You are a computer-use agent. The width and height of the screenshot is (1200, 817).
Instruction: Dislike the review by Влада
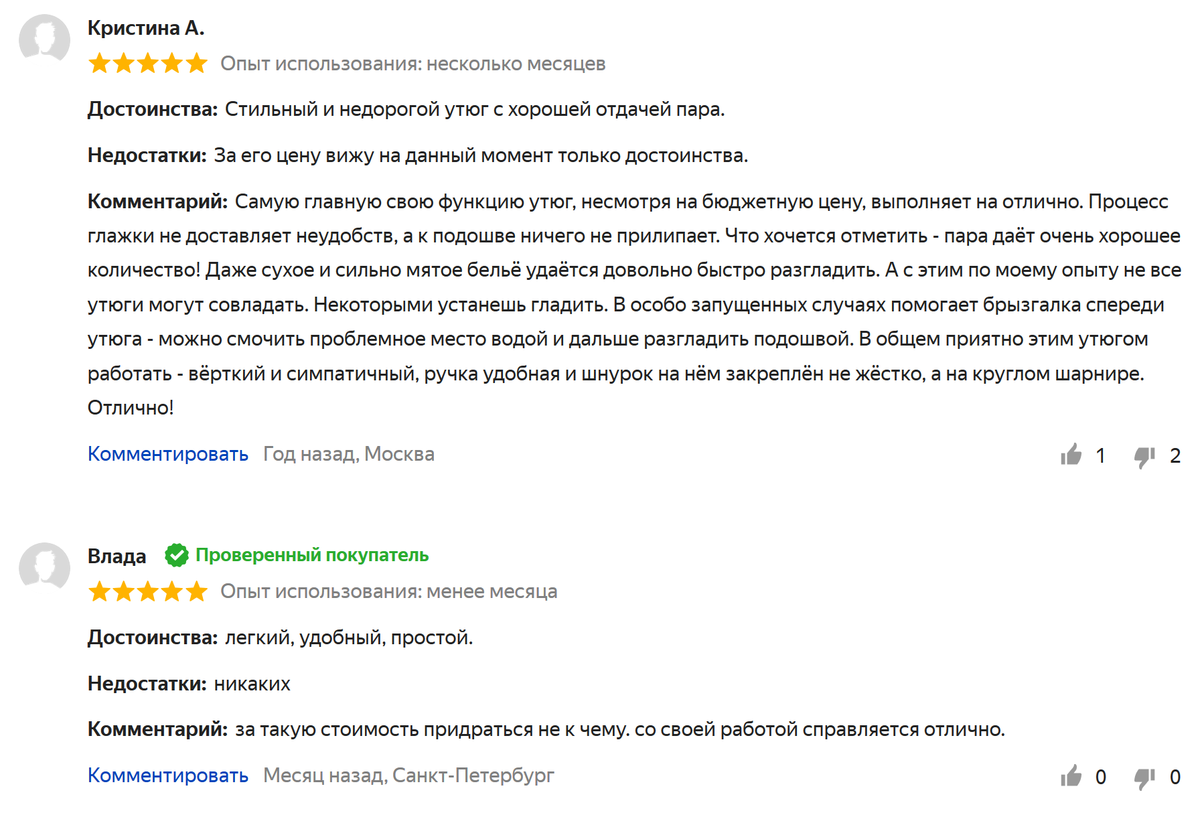1145,776
